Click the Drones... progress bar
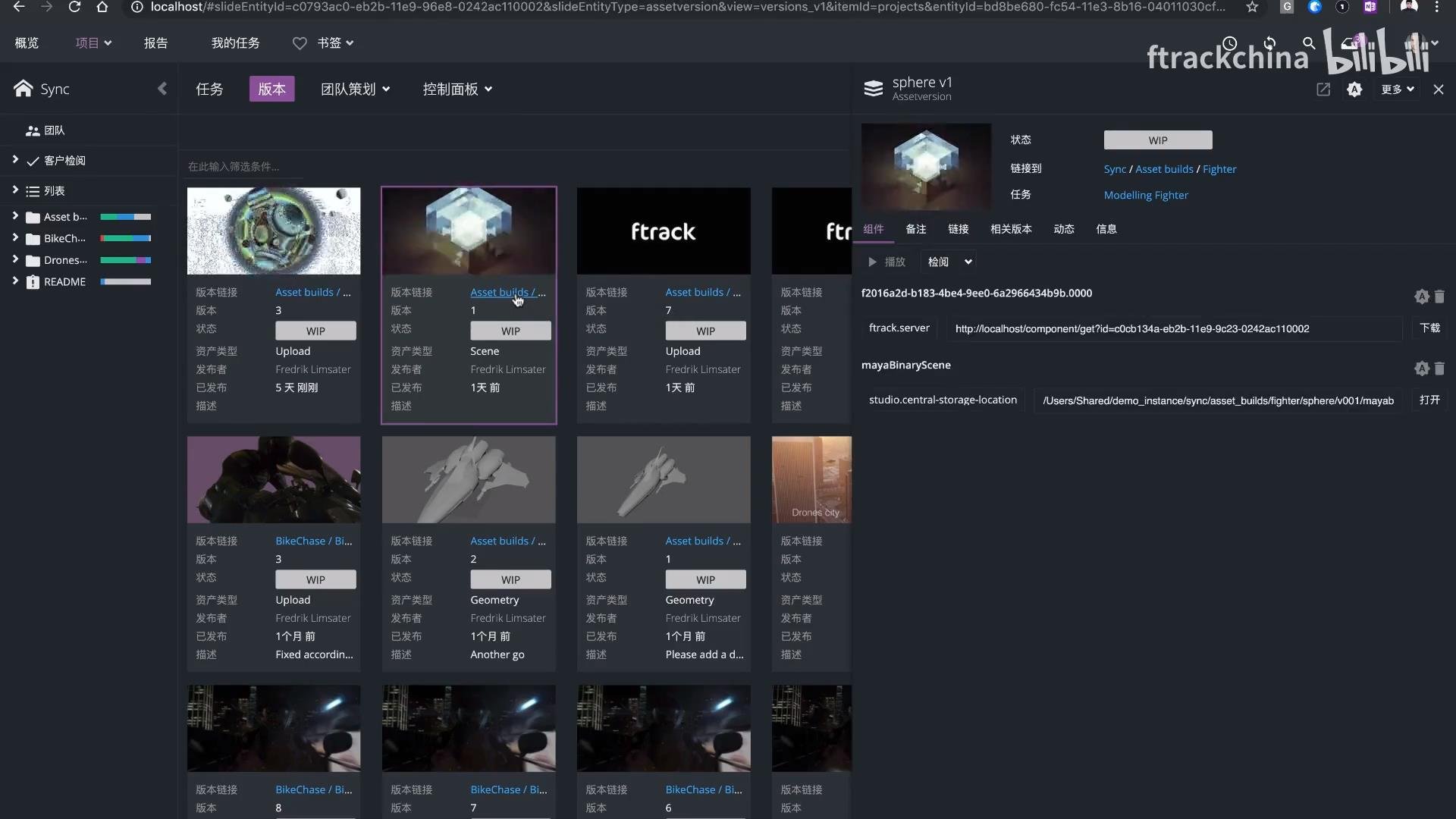This screenshot has width=1456, height=819. 125,260
